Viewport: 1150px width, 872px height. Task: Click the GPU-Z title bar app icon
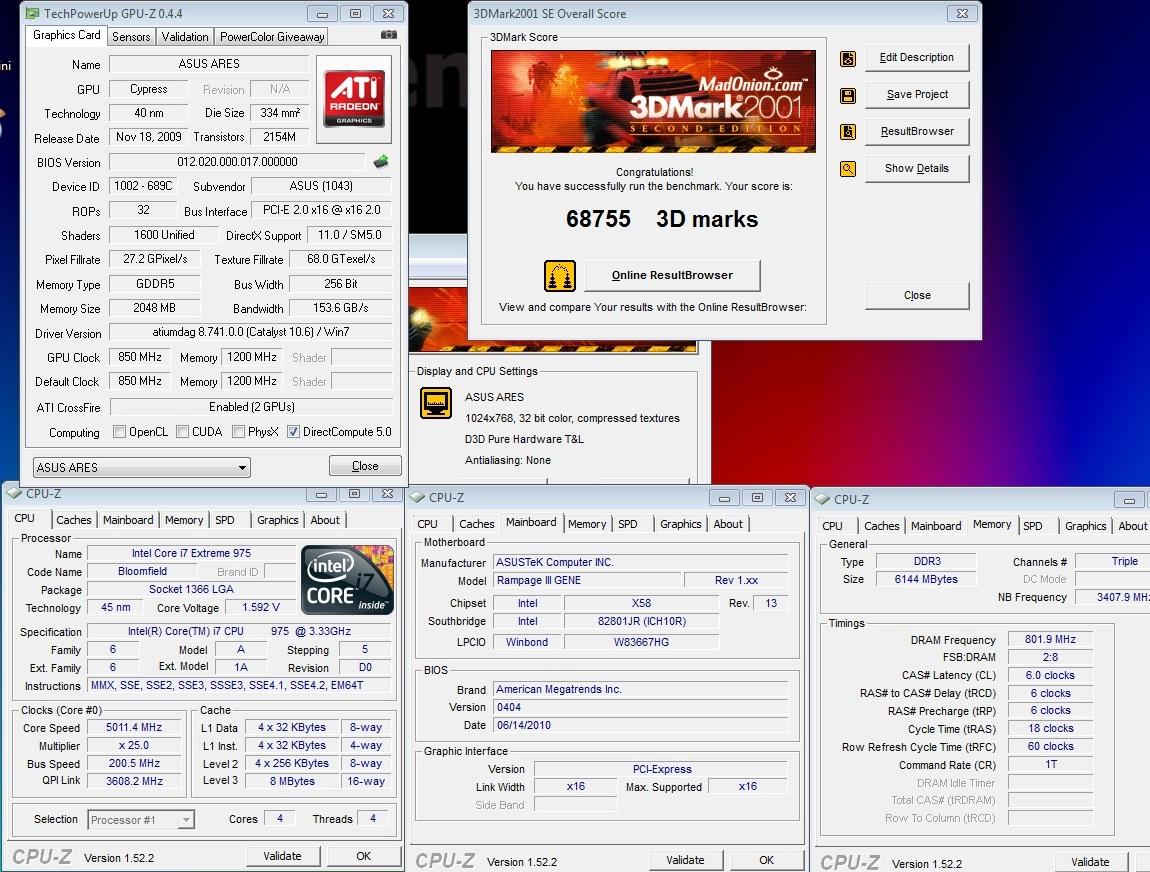(x=32, y=13)
